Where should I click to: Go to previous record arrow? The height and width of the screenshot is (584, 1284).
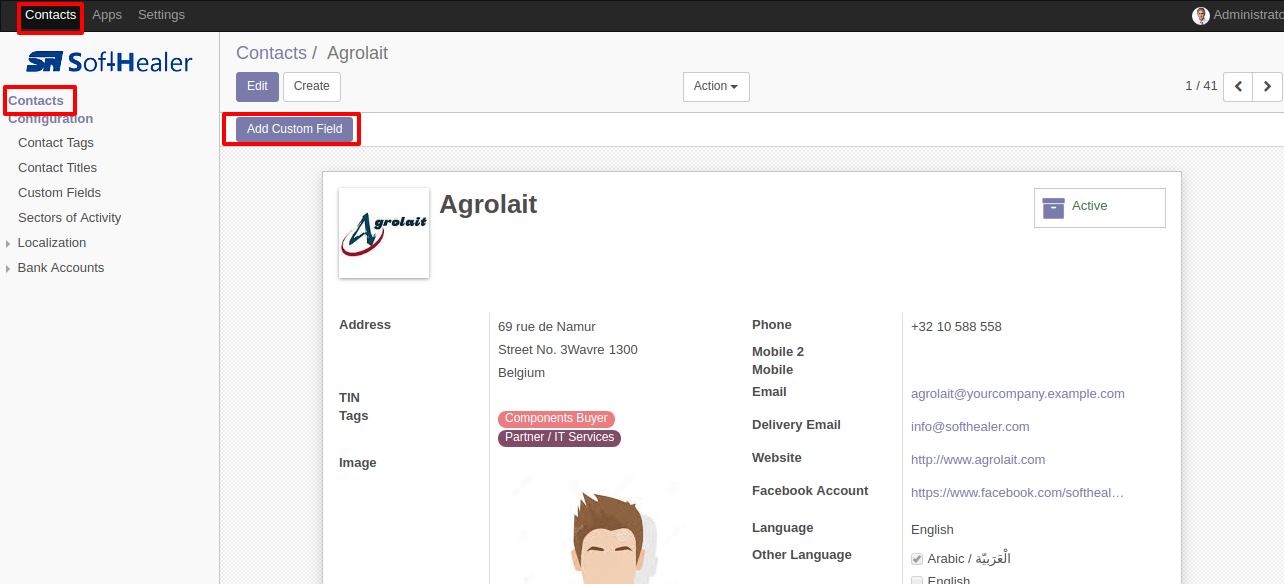1238,87
